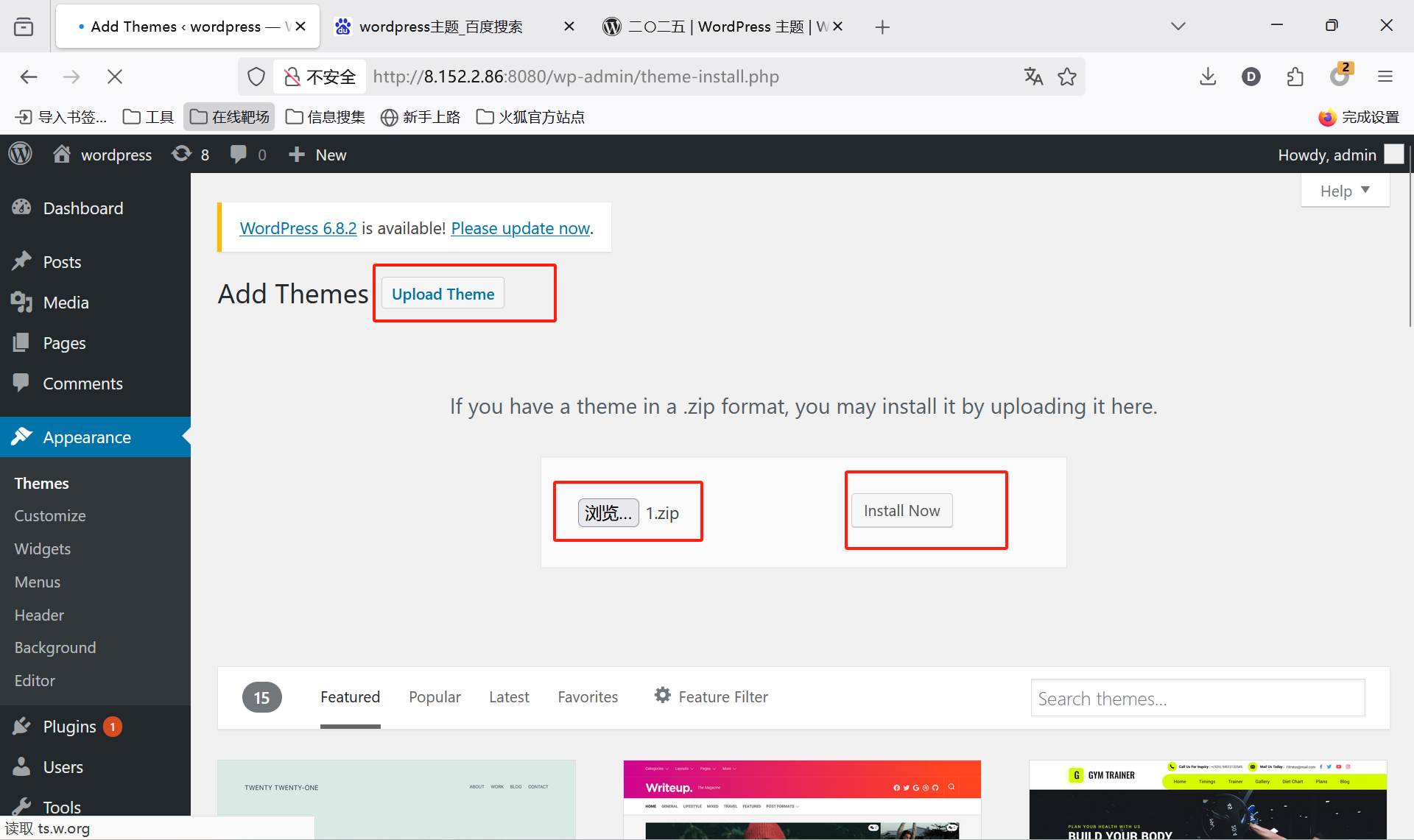The height and width of the screenshot is (840, 1414).
Task: Open the Gym Trainer theme thumbnail
Action: click(x=1208, y=800)
